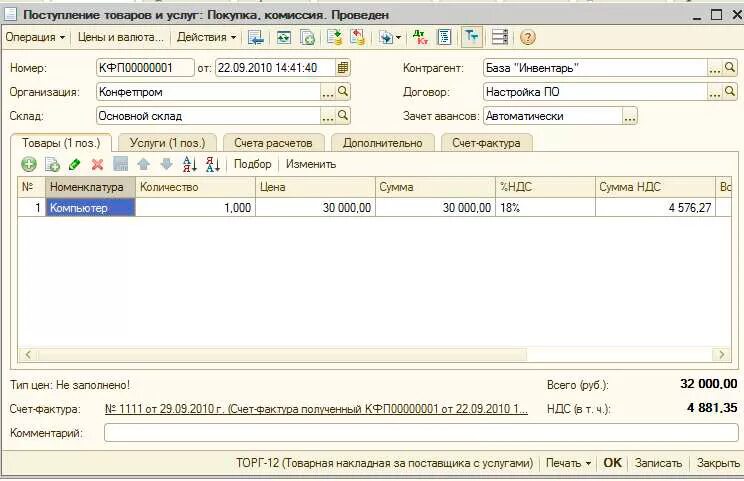
Task: Delete the row with red X icon
Action: pos(97,164)
